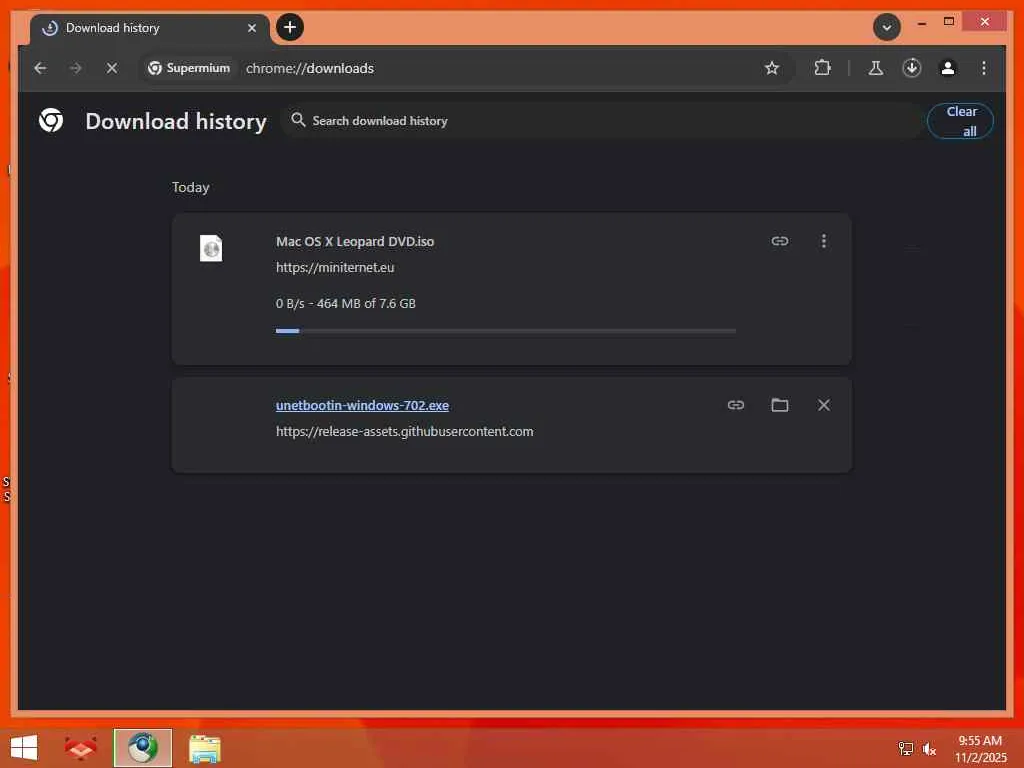The height and width of the screenshot is (768, 1024).
Task: Click the Clear all button
Action: point(960,121)
